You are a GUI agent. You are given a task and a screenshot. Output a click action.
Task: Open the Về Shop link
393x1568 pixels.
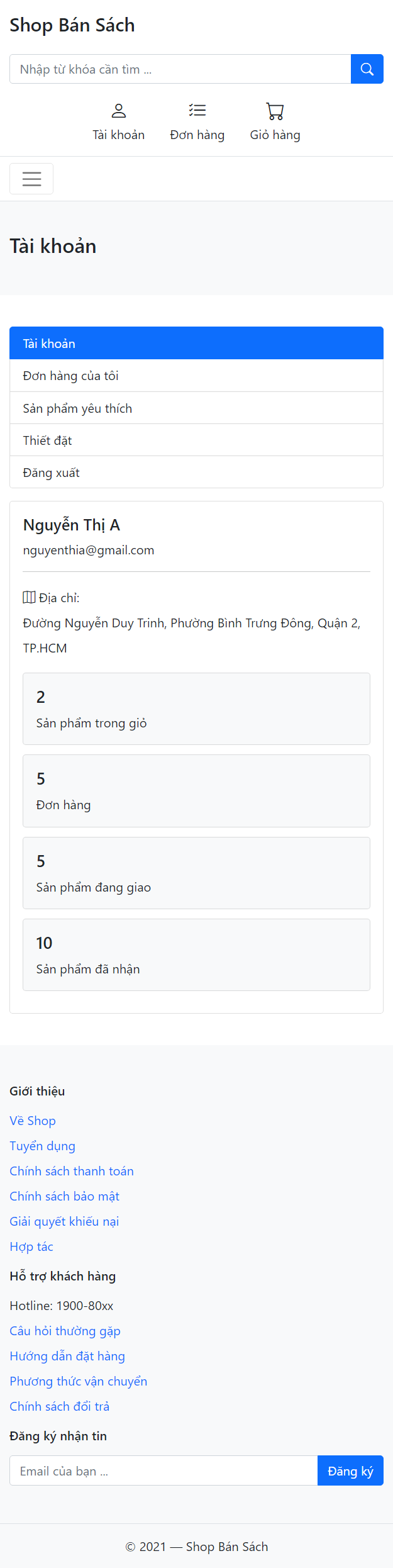coord(32,1120)
